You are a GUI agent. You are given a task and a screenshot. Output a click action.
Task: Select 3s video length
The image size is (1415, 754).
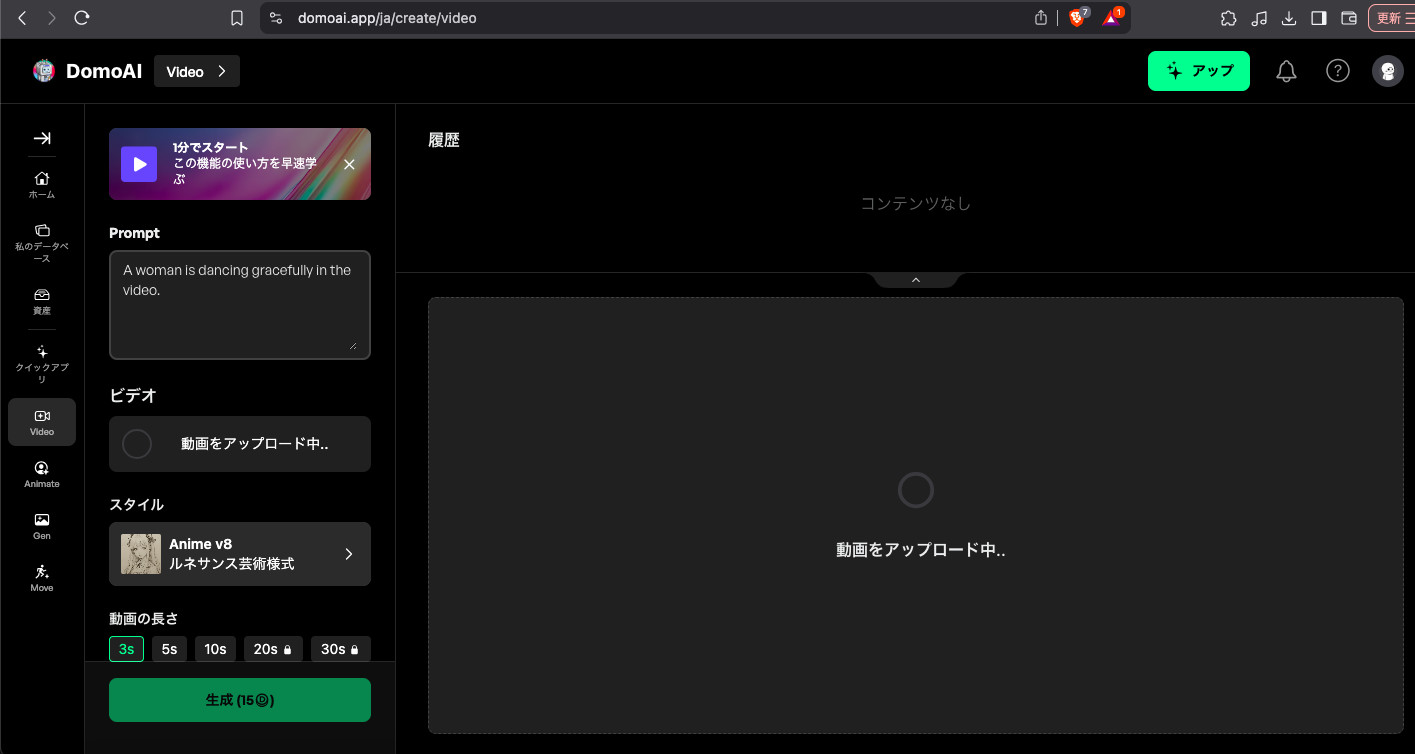[x=127, y=649]
